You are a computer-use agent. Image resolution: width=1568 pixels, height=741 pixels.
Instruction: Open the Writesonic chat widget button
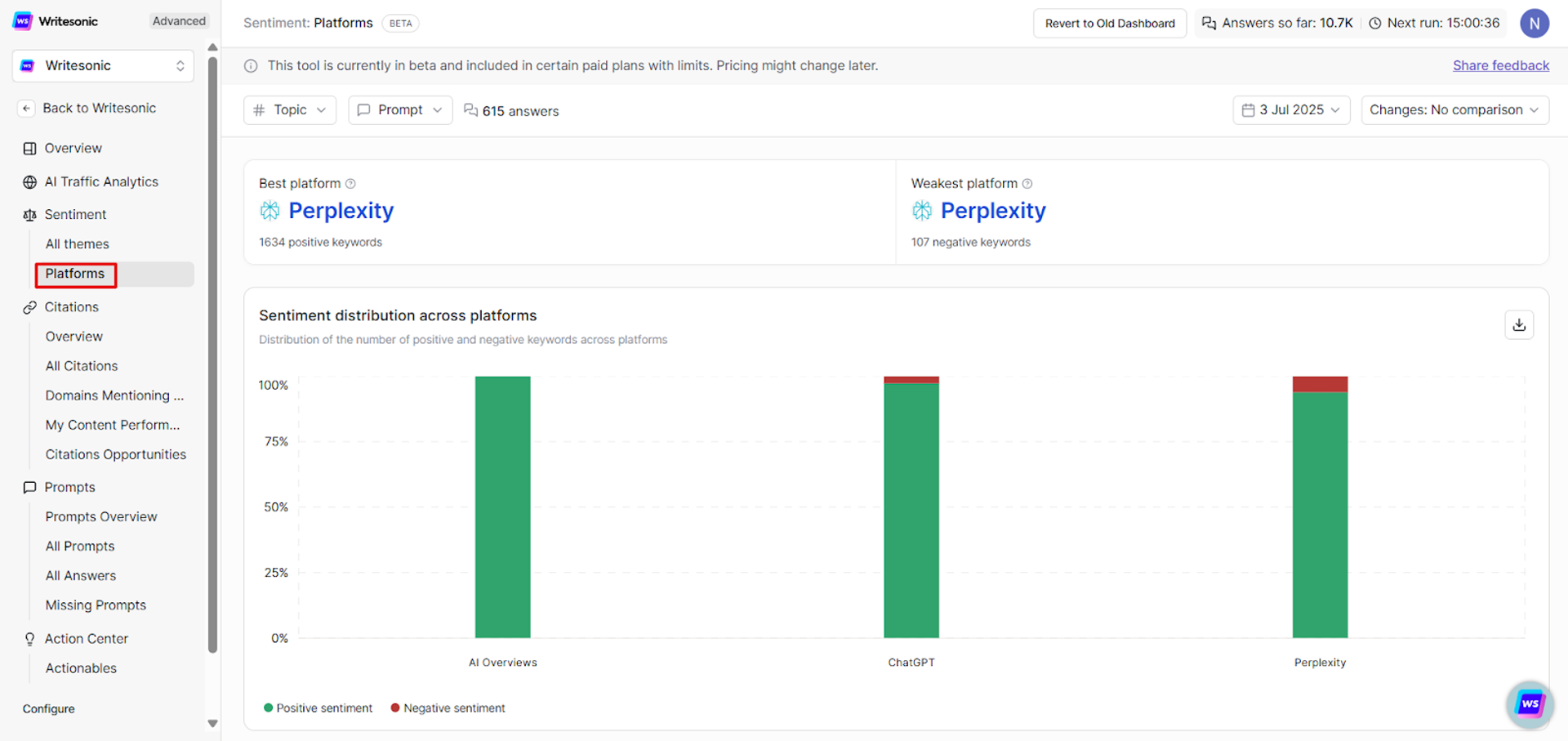pos(1529,703)
